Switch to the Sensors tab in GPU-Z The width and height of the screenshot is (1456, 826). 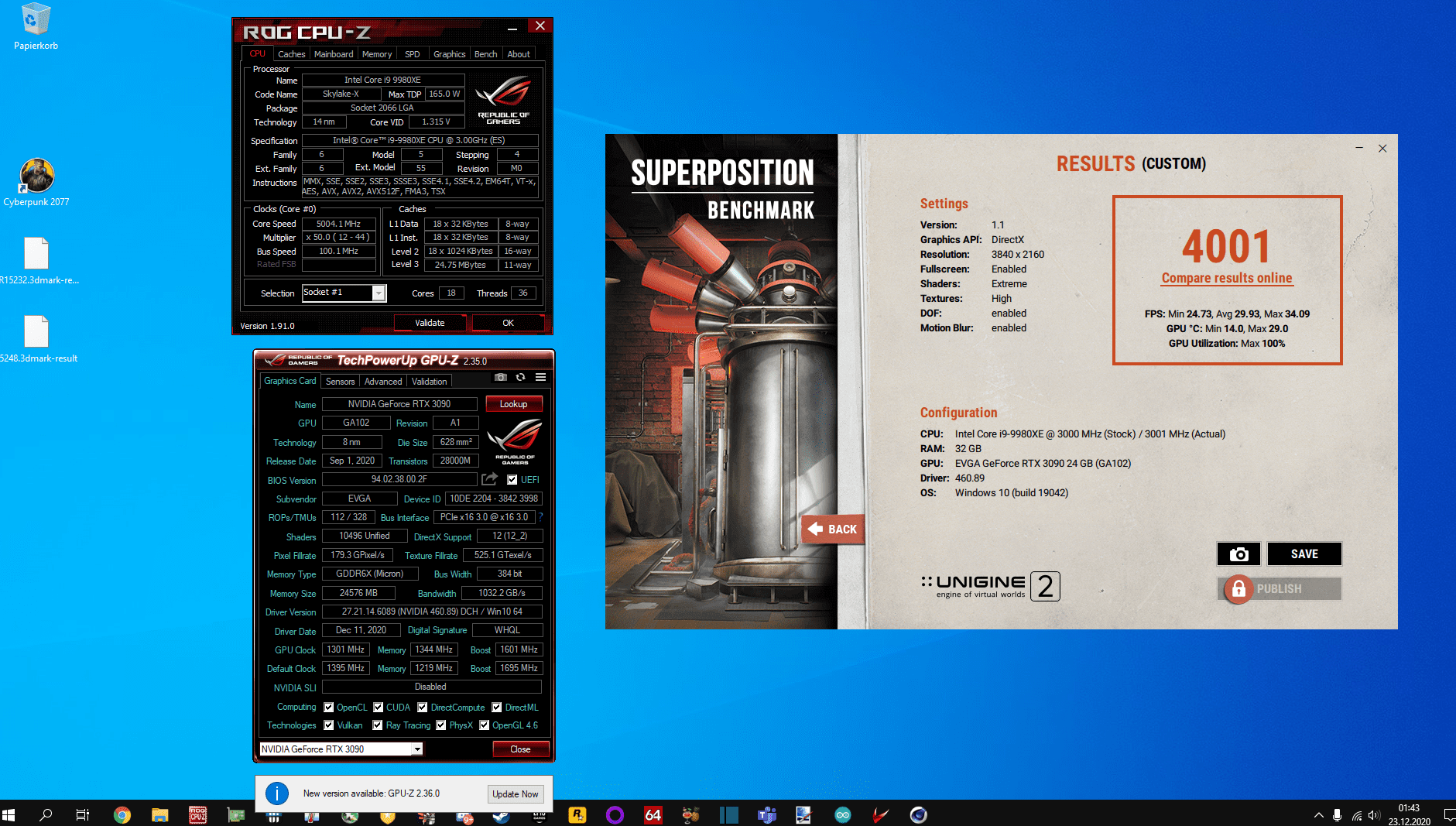(340, 382)
